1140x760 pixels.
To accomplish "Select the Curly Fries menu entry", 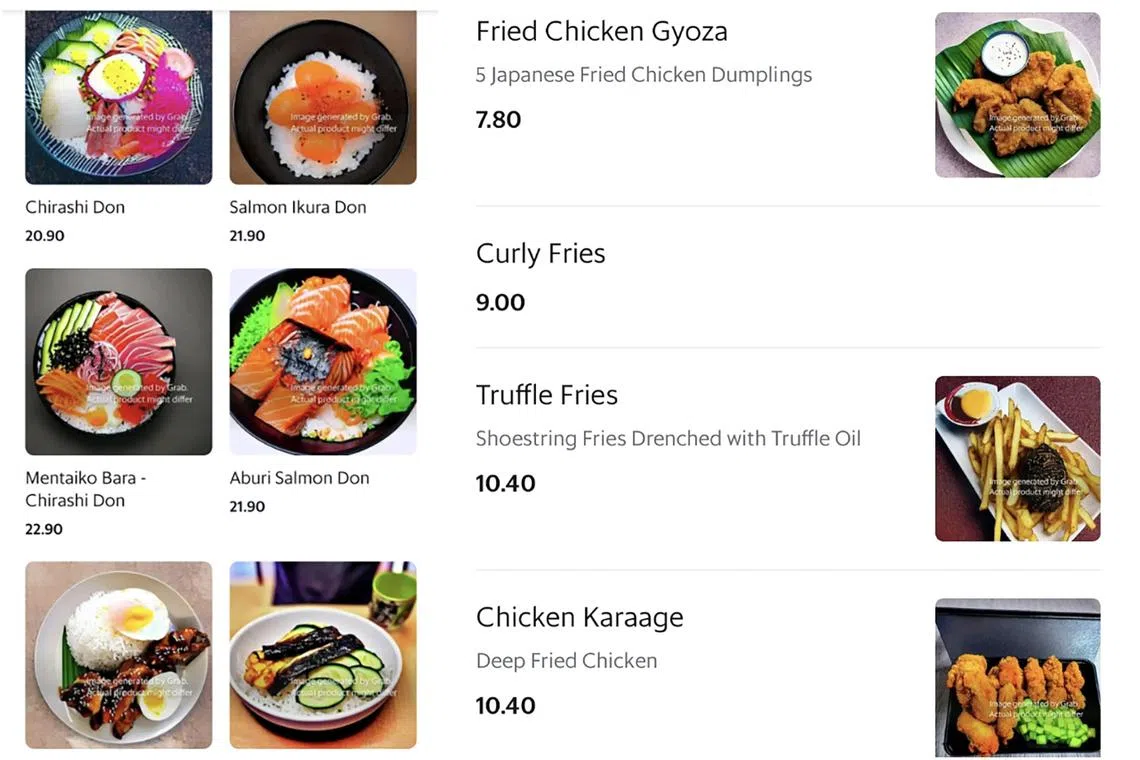I will pyautogui.click(x=540, y=253).
